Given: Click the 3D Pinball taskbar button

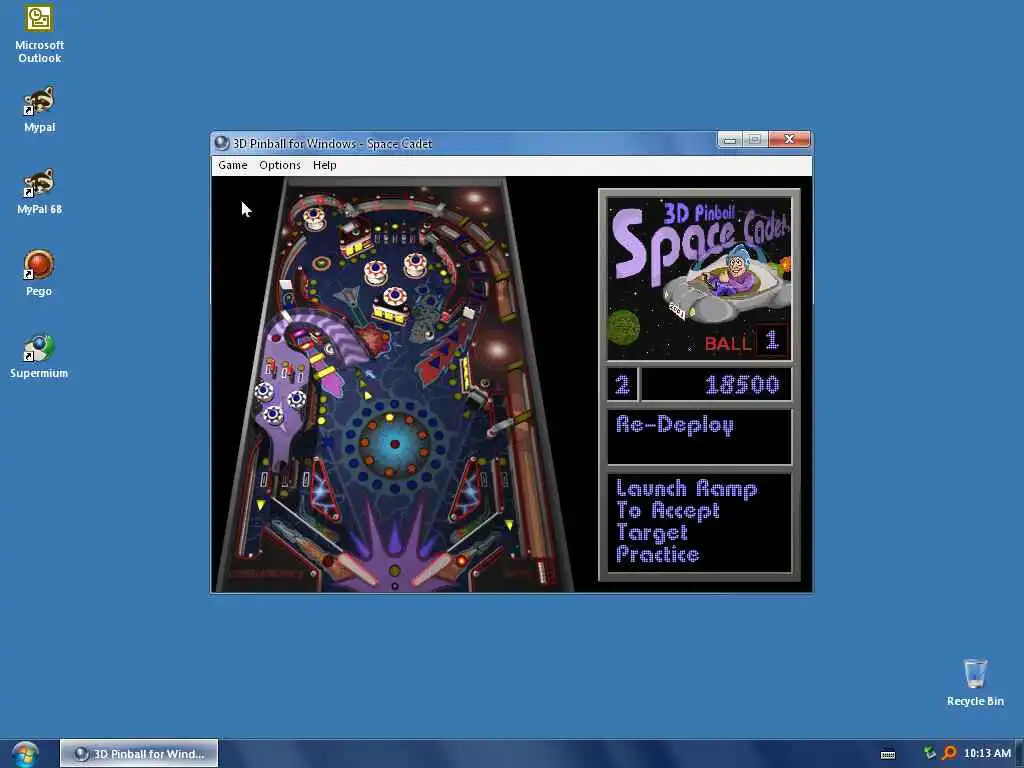Looking at the screenshot, I should [139, 754].
